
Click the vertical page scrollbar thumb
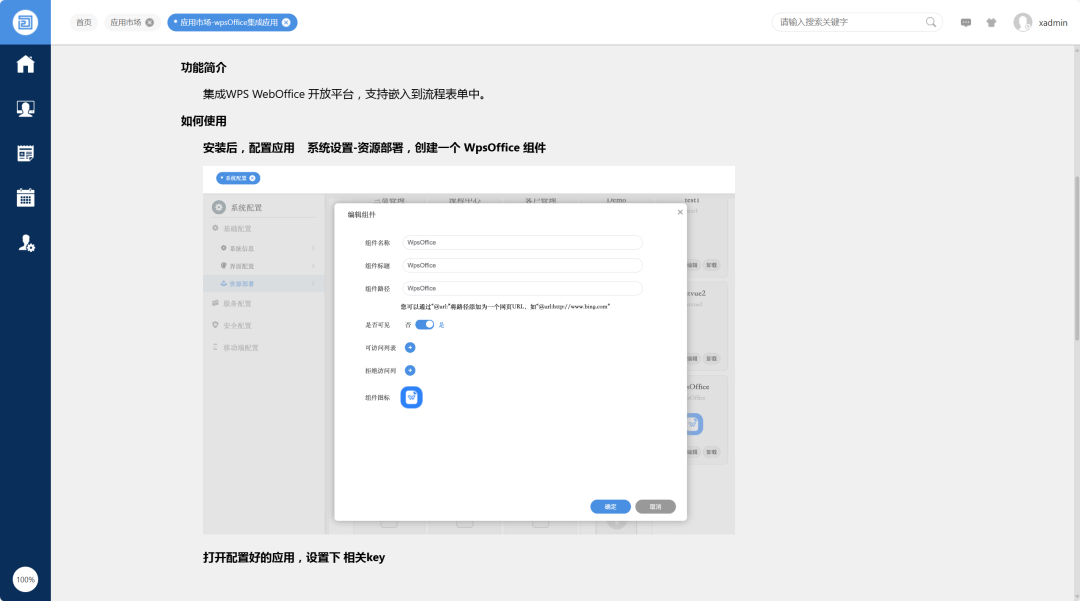pos(1077,258)
